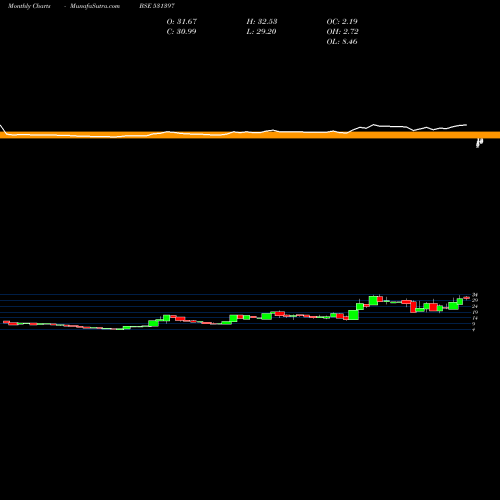
Task: Click the open value 'O: 31.67'
Action: 182,21
